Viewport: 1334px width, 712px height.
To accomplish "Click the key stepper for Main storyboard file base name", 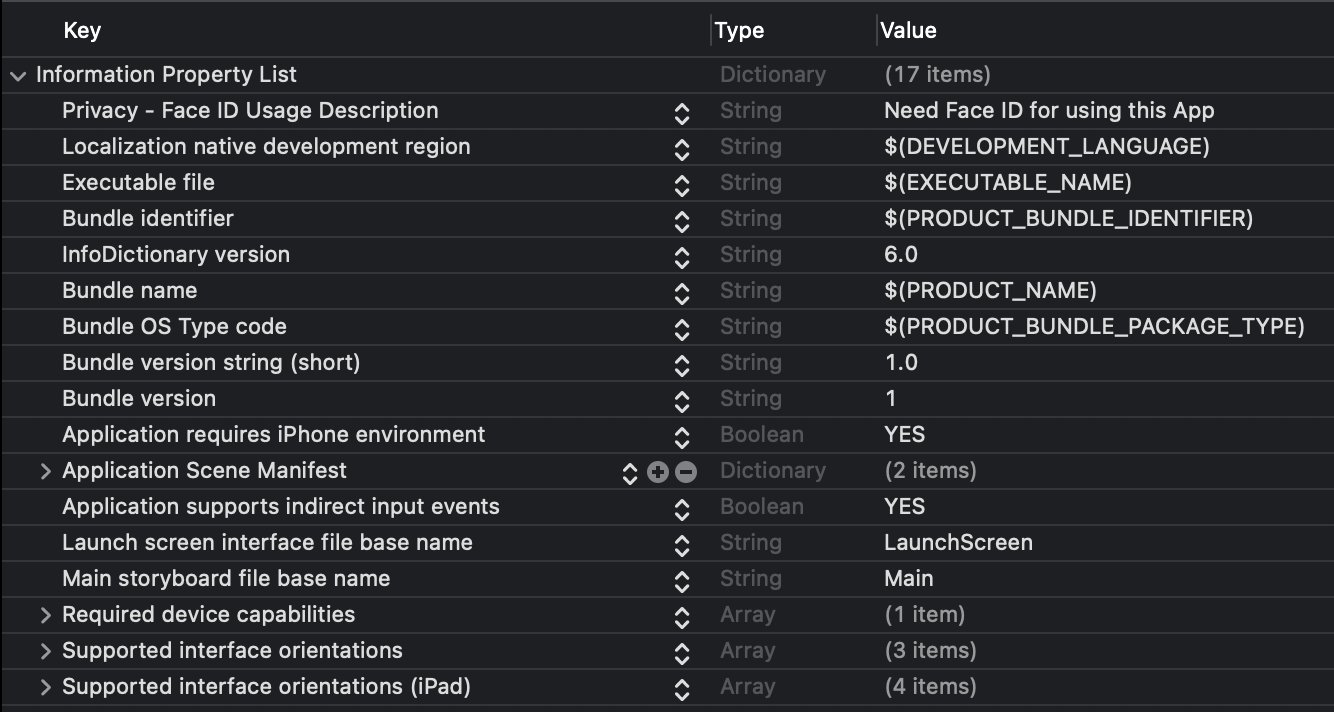I will click(x=682, y=580).
